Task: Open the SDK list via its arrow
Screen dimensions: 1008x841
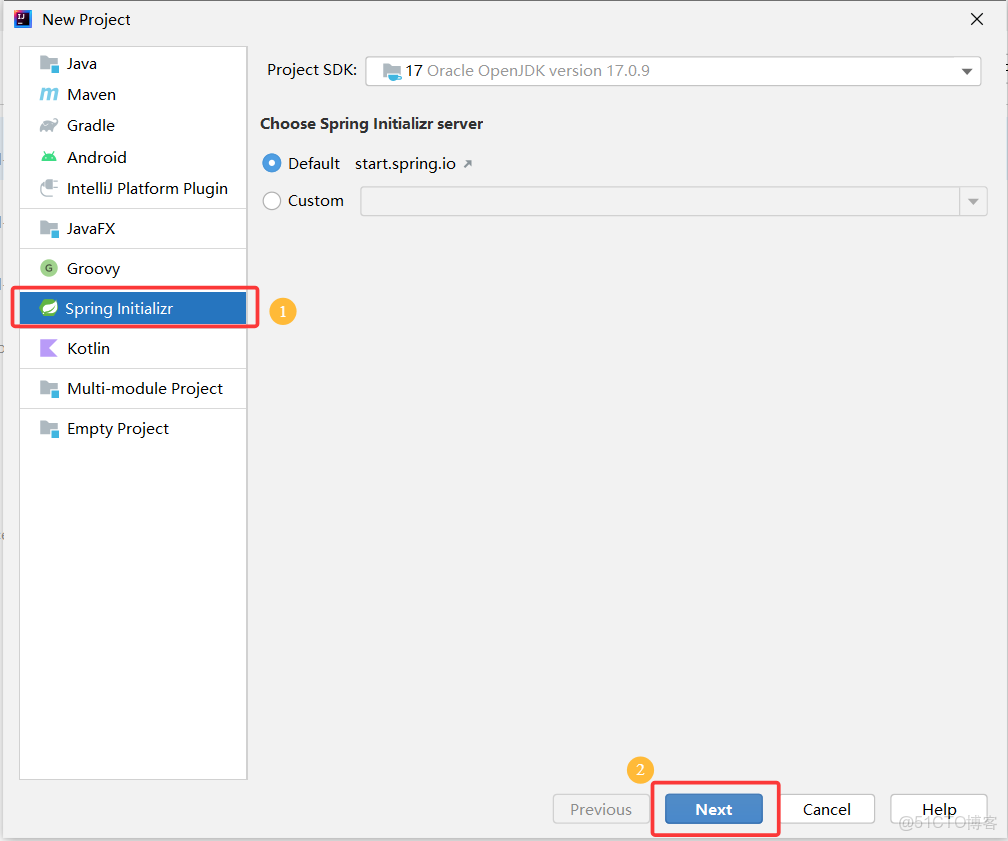Action: [x=965, y=70]
